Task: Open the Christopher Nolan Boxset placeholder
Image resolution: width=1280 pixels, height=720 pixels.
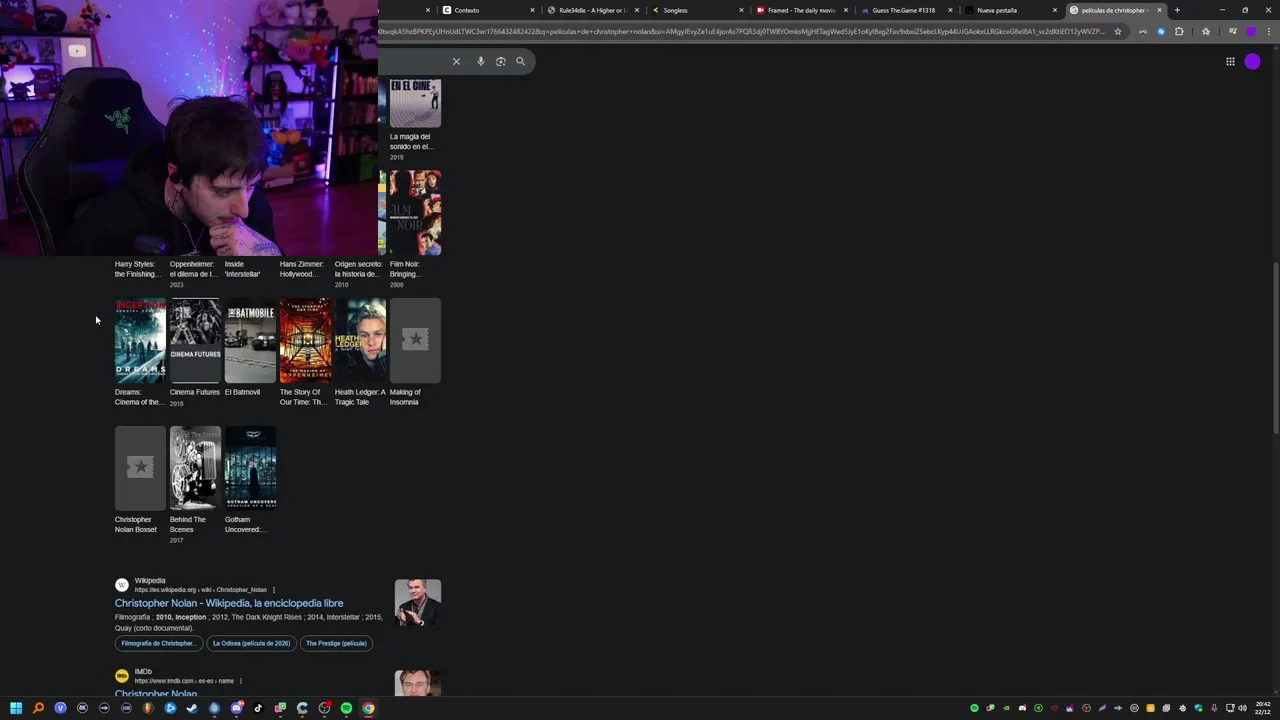Action: [x=140, y=468]
